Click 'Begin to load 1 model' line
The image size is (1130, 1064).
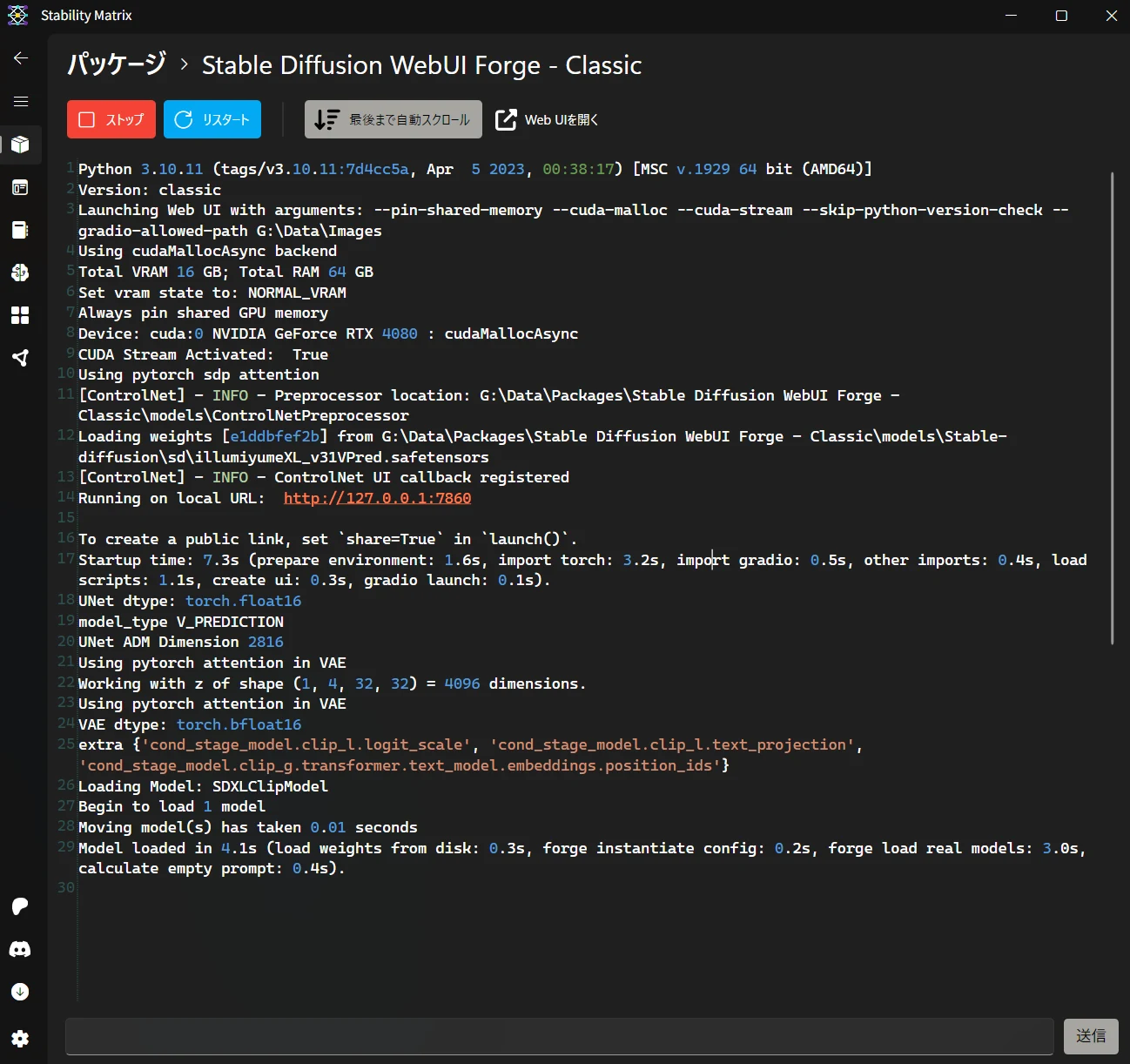(x=172, y=806)
